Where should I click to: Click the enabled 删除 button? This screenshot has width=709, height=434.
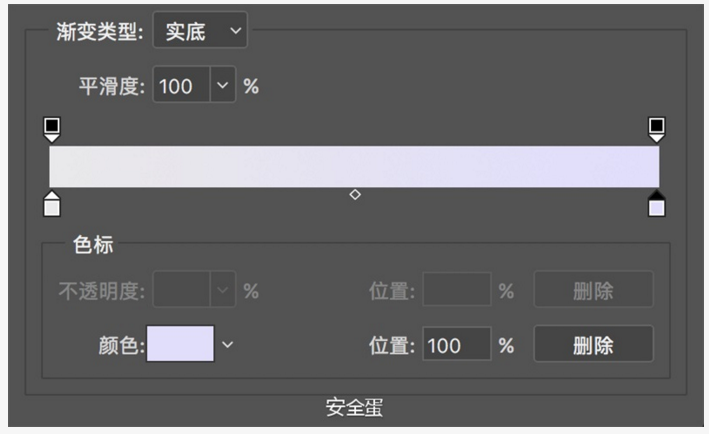[x=593, y=345]
